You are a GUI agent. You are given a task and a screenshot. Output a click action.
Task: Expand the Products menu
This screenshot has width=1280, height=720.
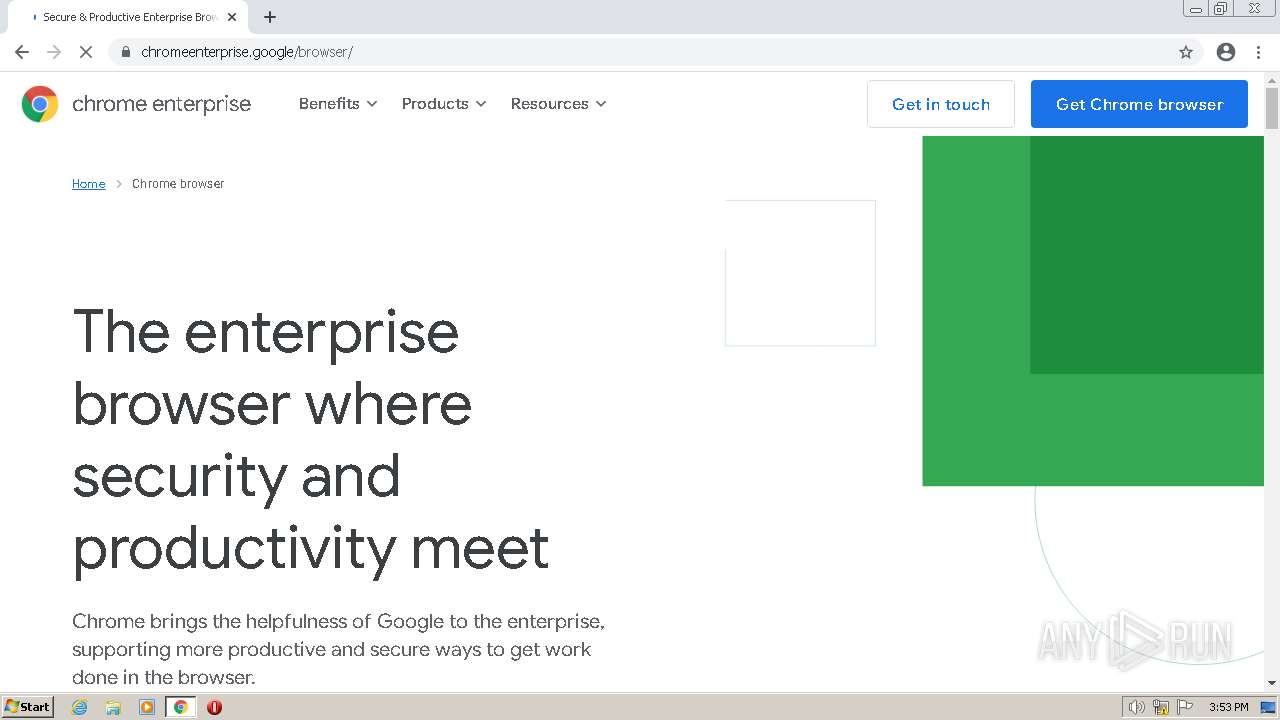(444, 104)
